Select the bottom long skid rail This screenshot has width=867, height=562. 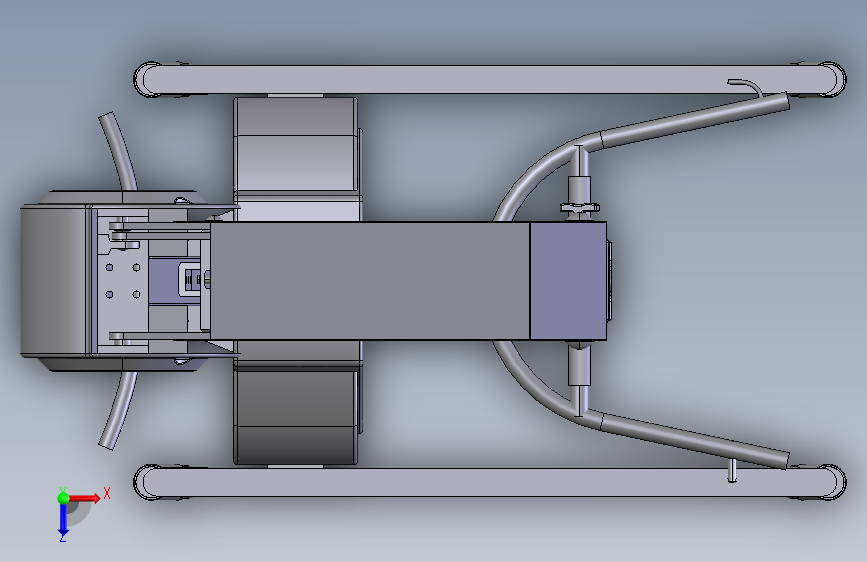click(490, 482)
